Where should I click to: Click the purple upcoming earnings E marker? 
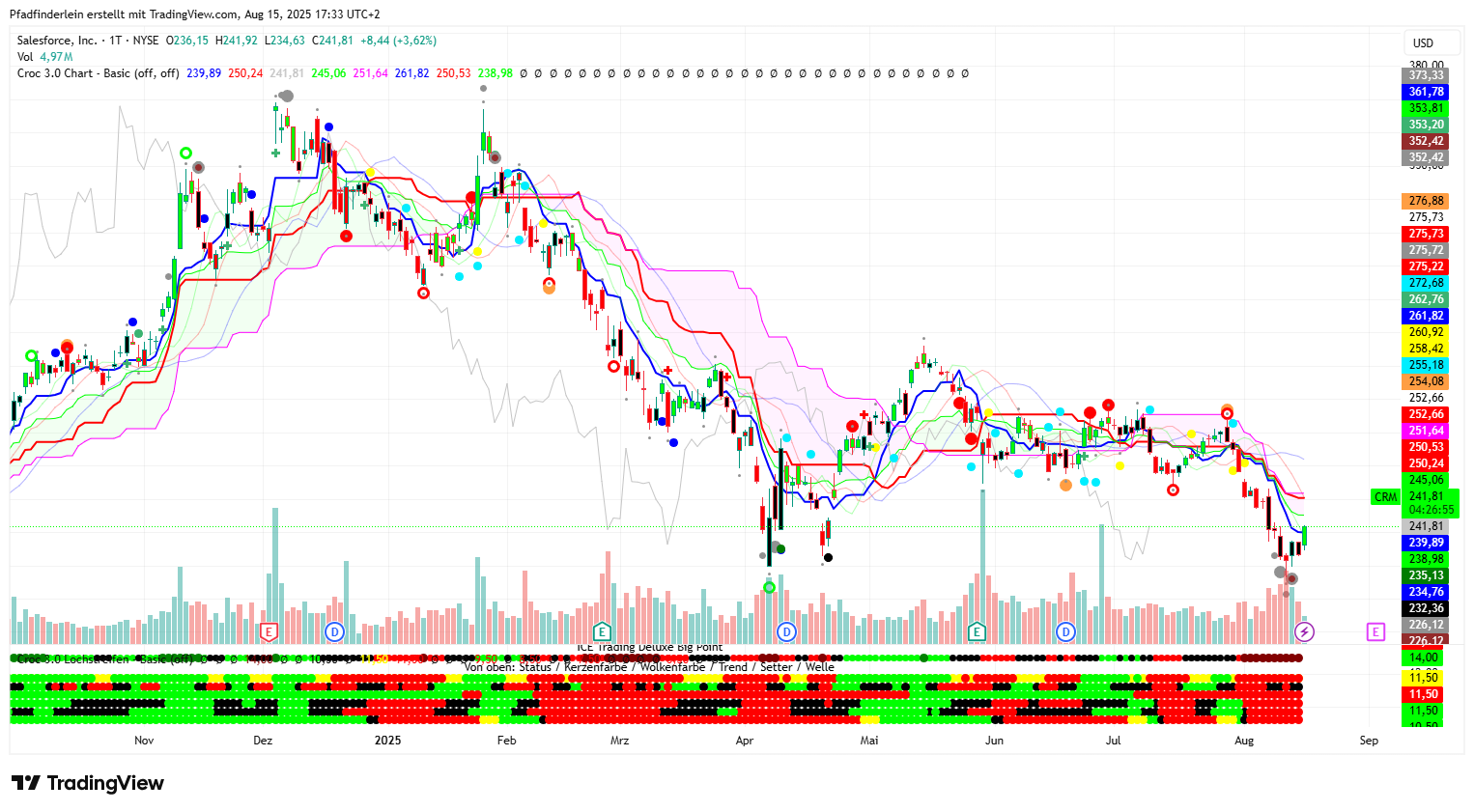tap(1375, 632)
